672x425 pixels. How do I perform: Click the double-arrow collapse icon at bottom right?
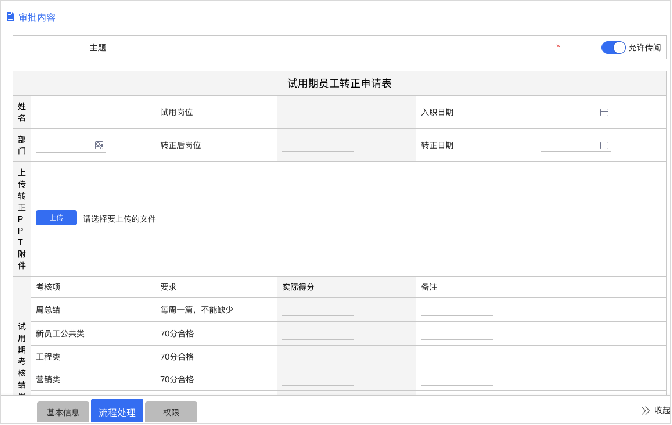(x=645, y=410)
